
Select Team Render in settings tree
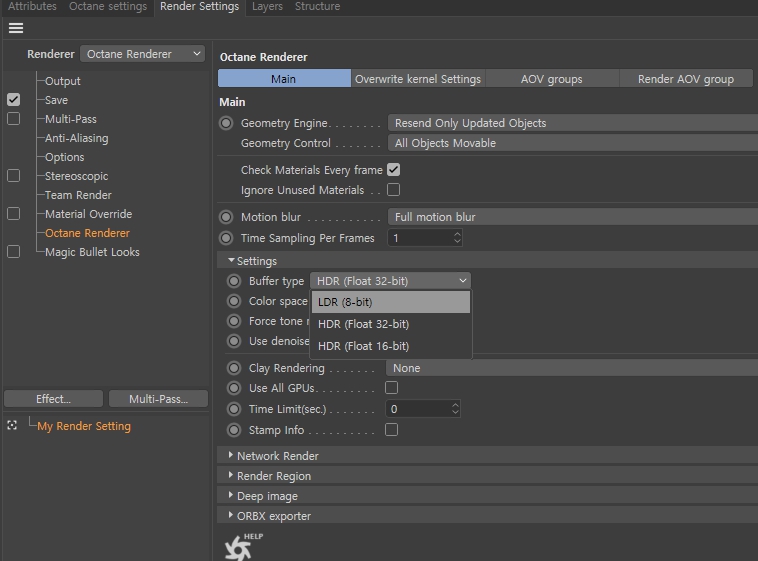(78, 195)
